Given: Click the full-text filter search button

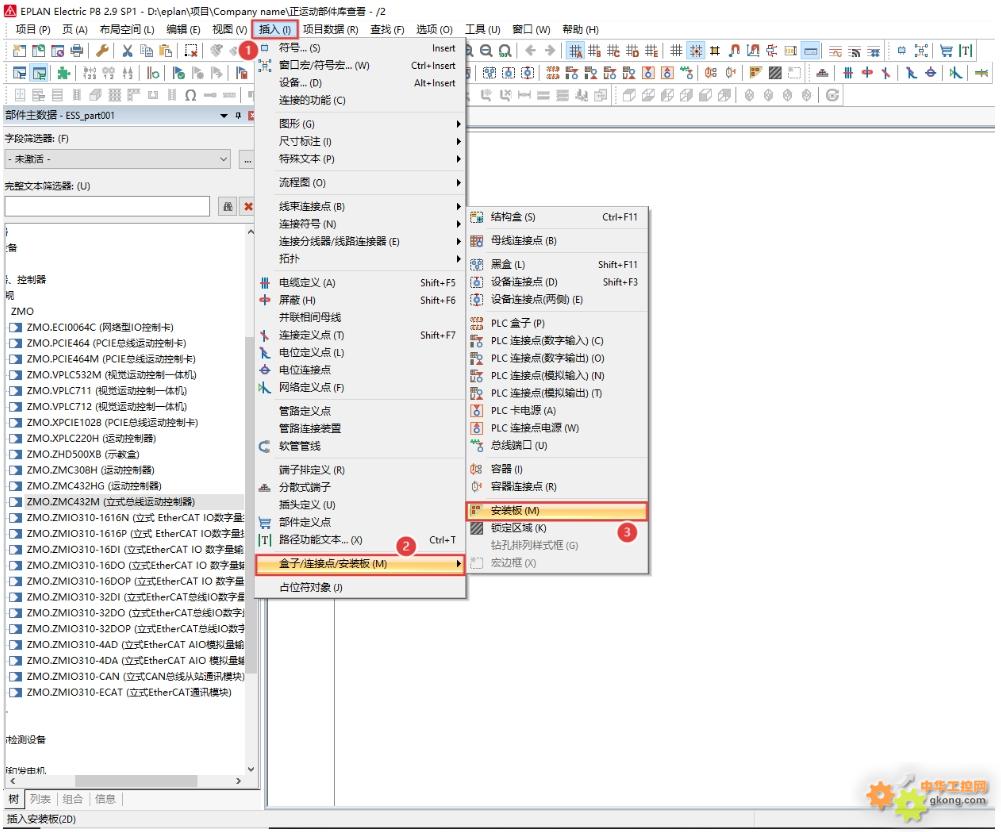Looking at the screenshot, I should point(227,206).
